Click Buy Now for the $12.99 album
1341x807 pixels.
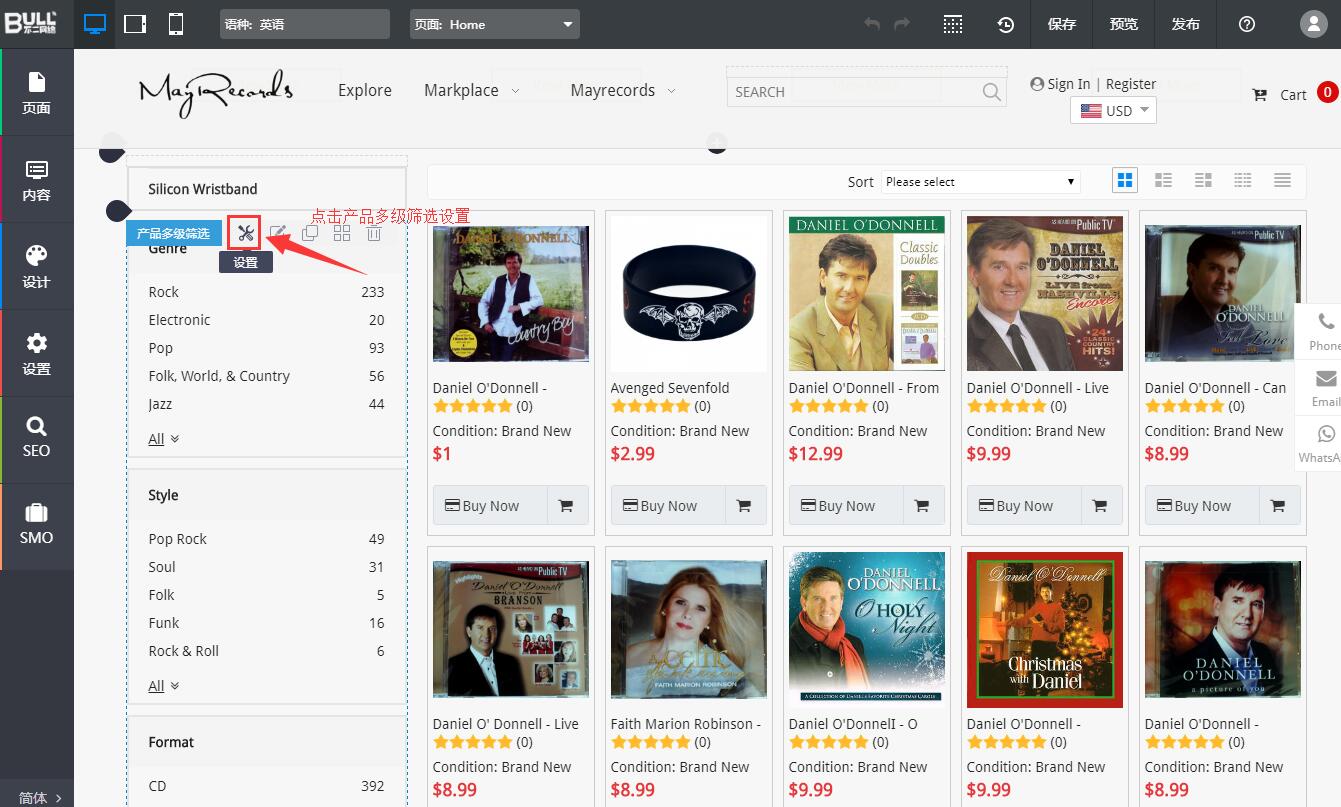(x=846, y=506)
